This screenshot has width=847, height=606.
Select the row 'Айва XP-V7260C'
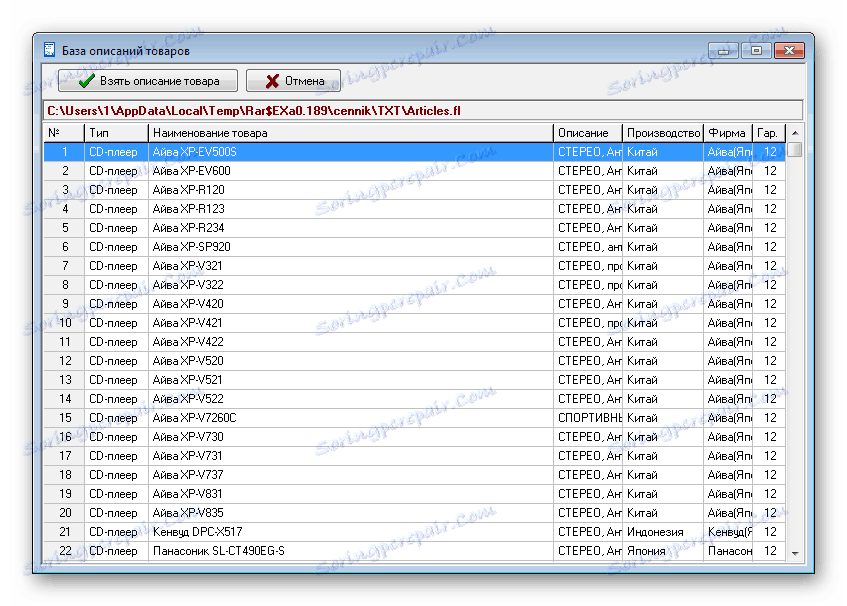414,418
